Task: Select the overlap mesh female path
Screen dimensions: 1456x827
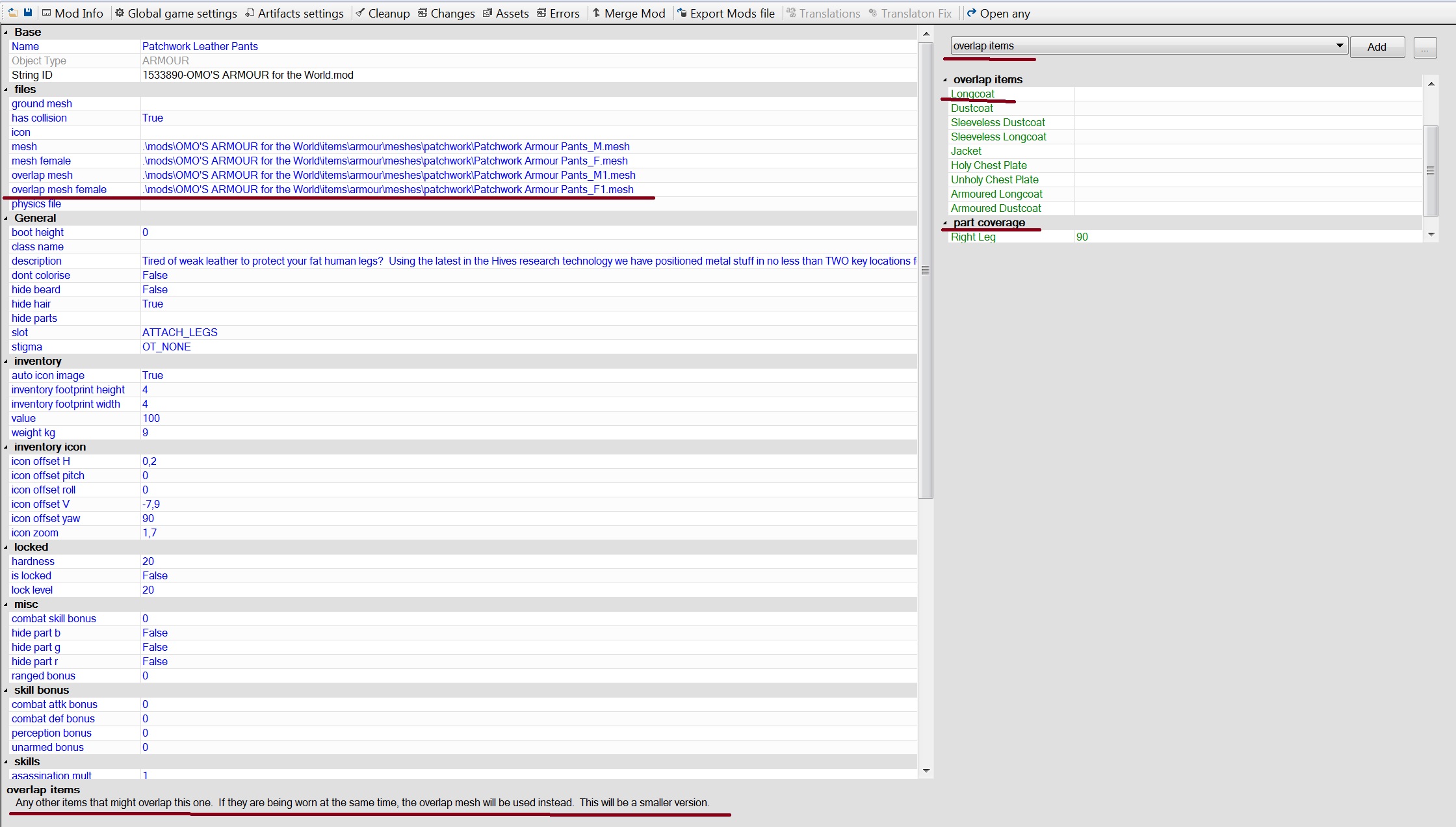Action: click(x=388, y=189)
